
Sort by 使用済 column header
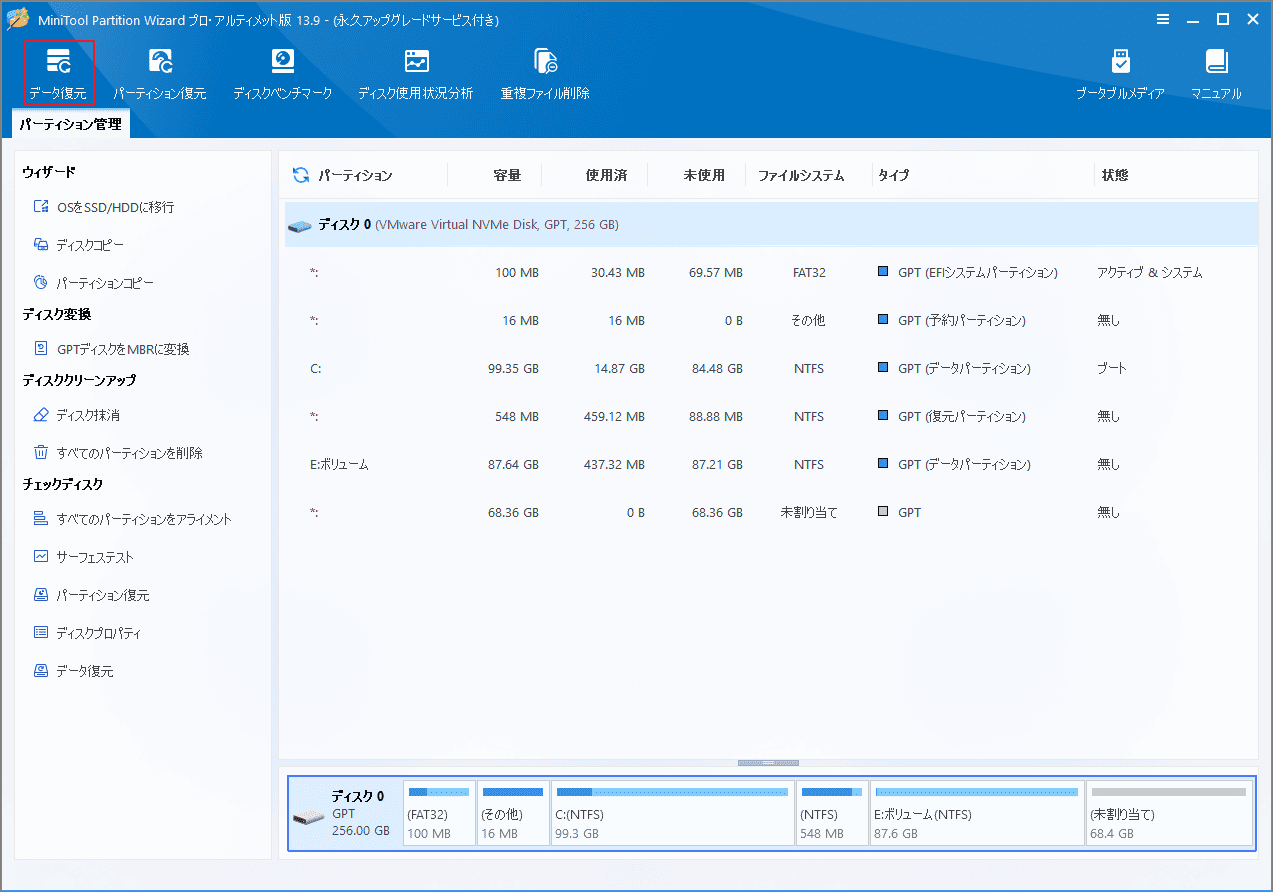606,175
